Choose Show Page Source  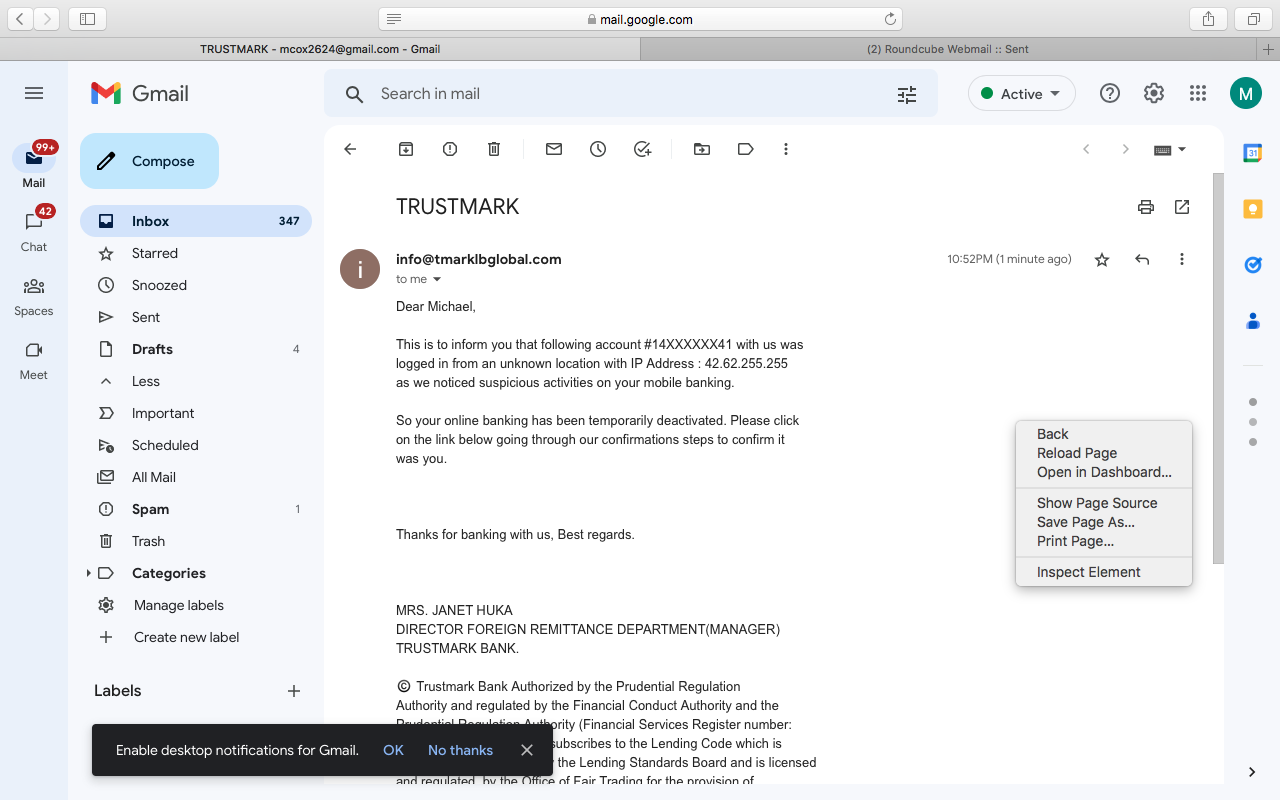click(x=1104, y=503)
